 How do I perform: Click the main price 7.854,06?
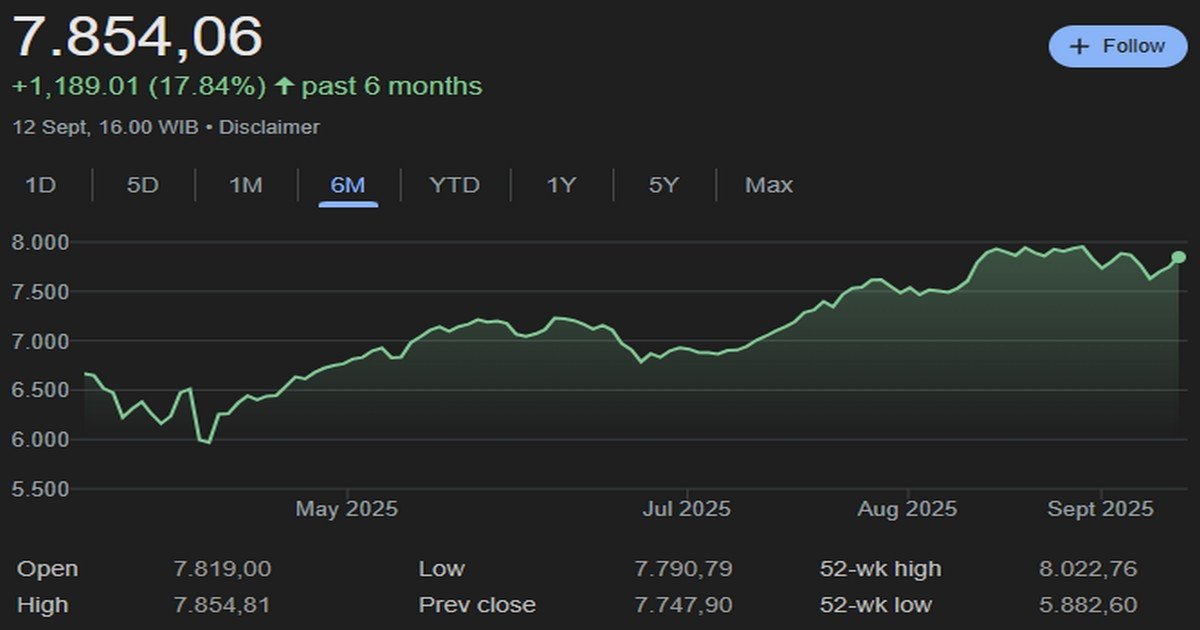click(137, 37)
